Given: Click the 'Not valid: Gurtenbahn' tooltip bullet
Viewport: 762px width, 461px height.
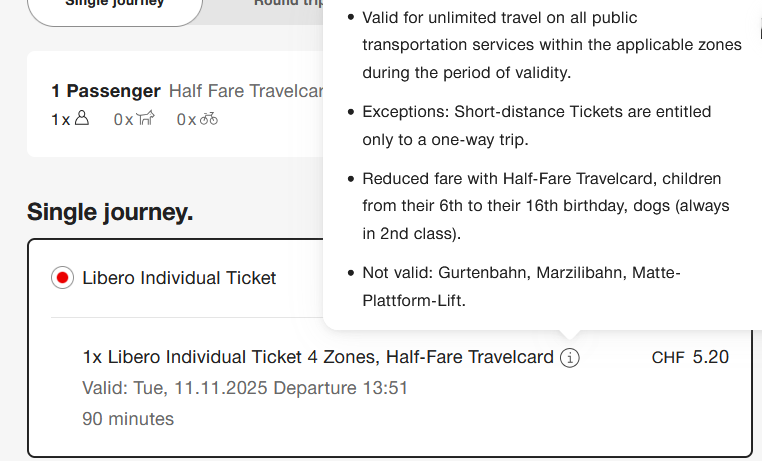Looking at the screenshot, I should (x=520, y=286).
